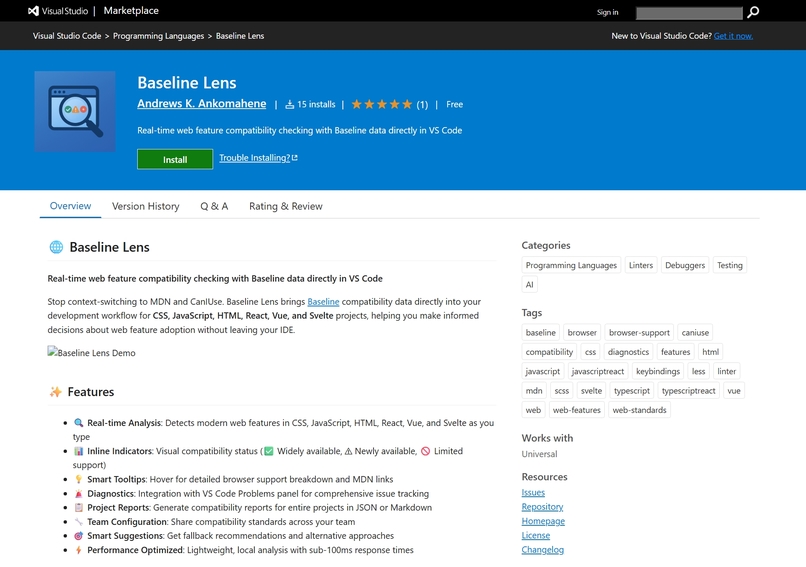Select the AI category
Viewport: 806px width, 567px height.
(x=529, y=285)
